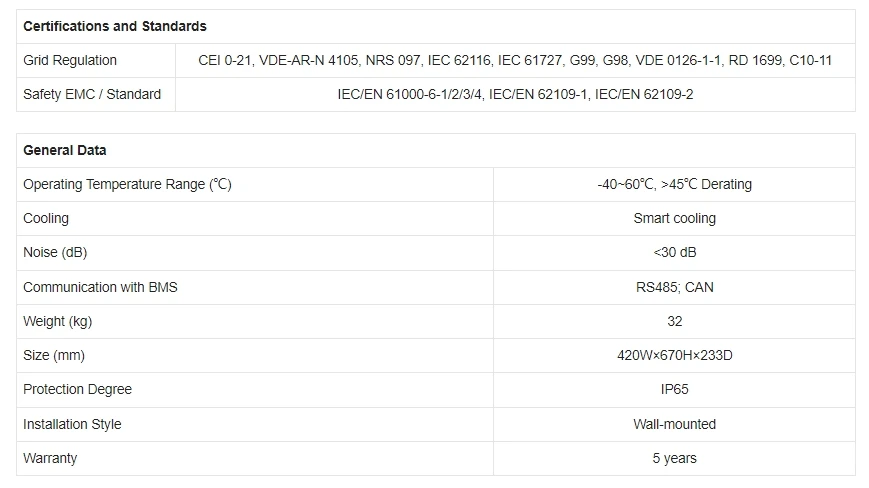This screenshot has width=869, height=488.
Task: Click the 5 years warranty value
Action: [674, 458]
